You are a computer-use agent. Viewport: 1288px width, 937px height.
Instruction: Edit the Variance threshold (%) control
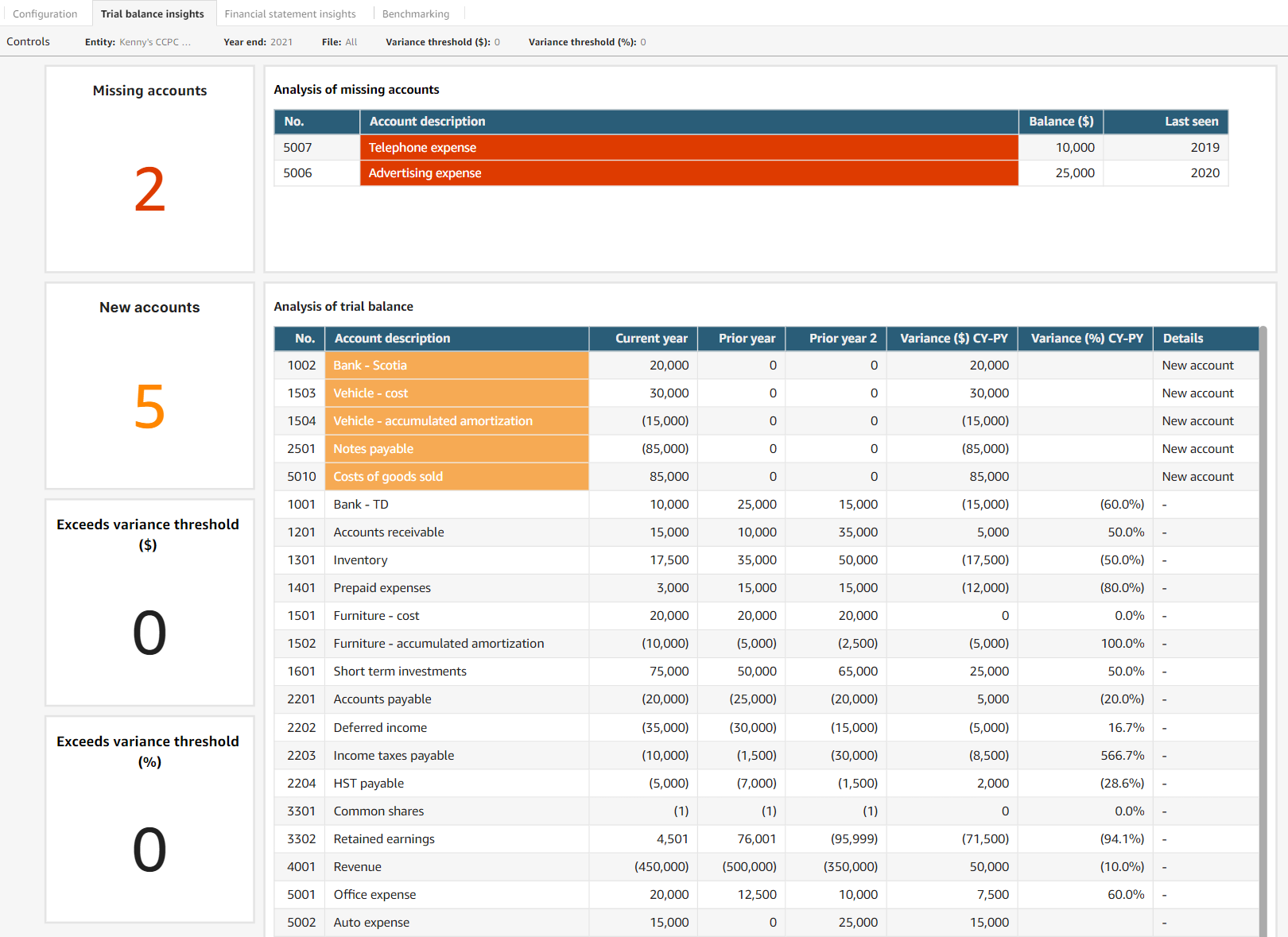588,42
